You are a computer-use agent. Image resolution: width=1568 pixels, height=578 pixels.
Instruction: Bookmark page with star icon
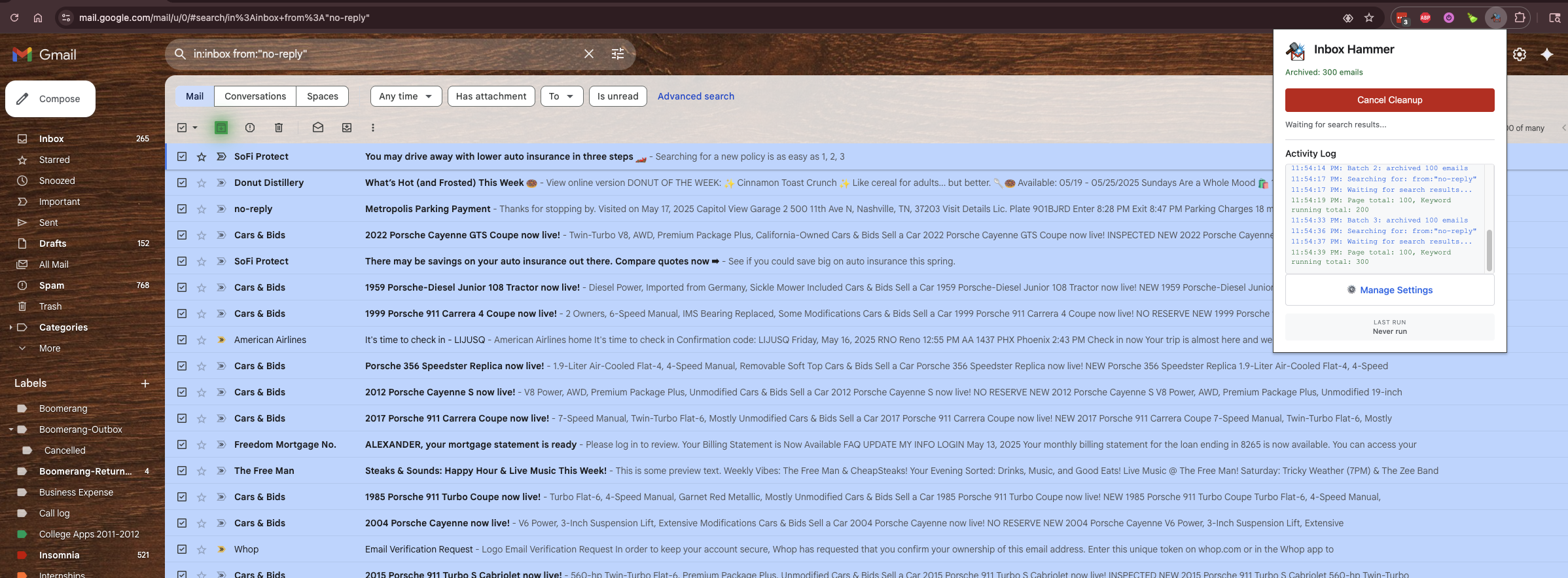click(x=1369, y=18)
